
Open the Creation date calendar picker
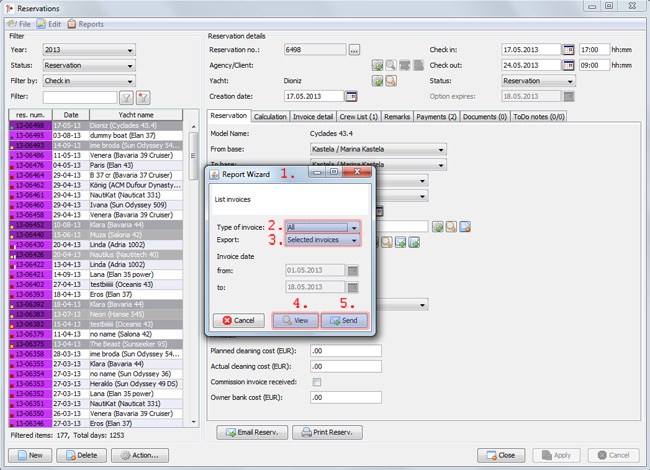click(351, 96)
